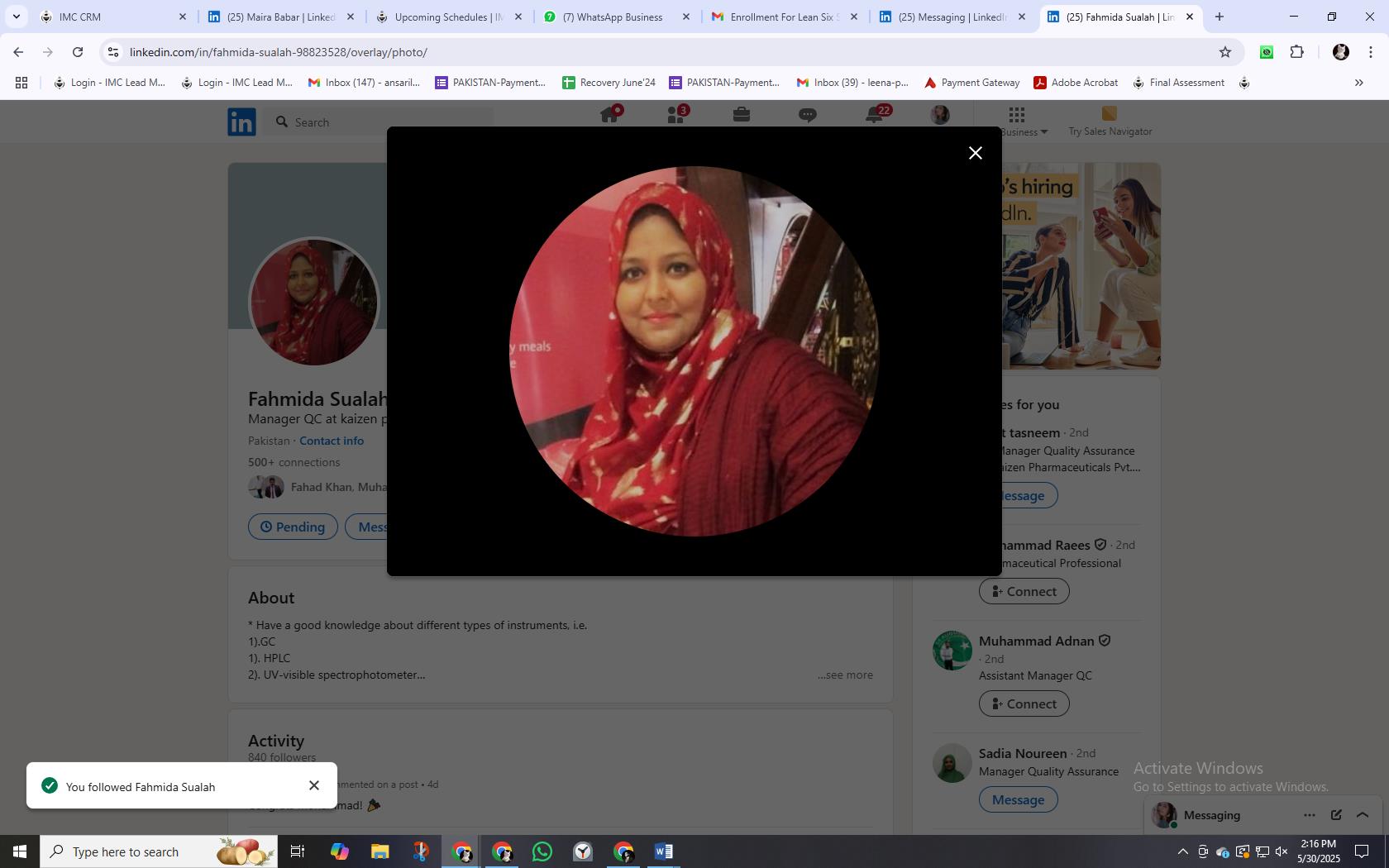Open Chrome profile avatar
This screenshot has height=868, width=1389.
pos(1341,52)
